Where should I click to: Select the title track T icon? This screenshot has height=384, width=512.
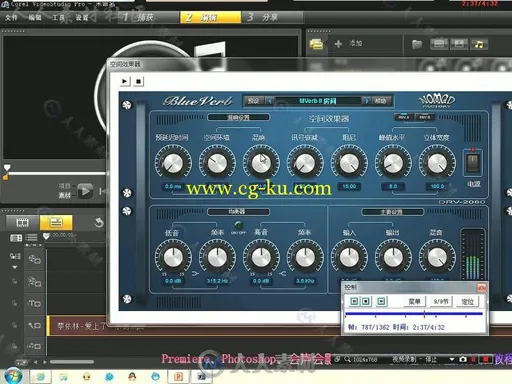[34, 303]
